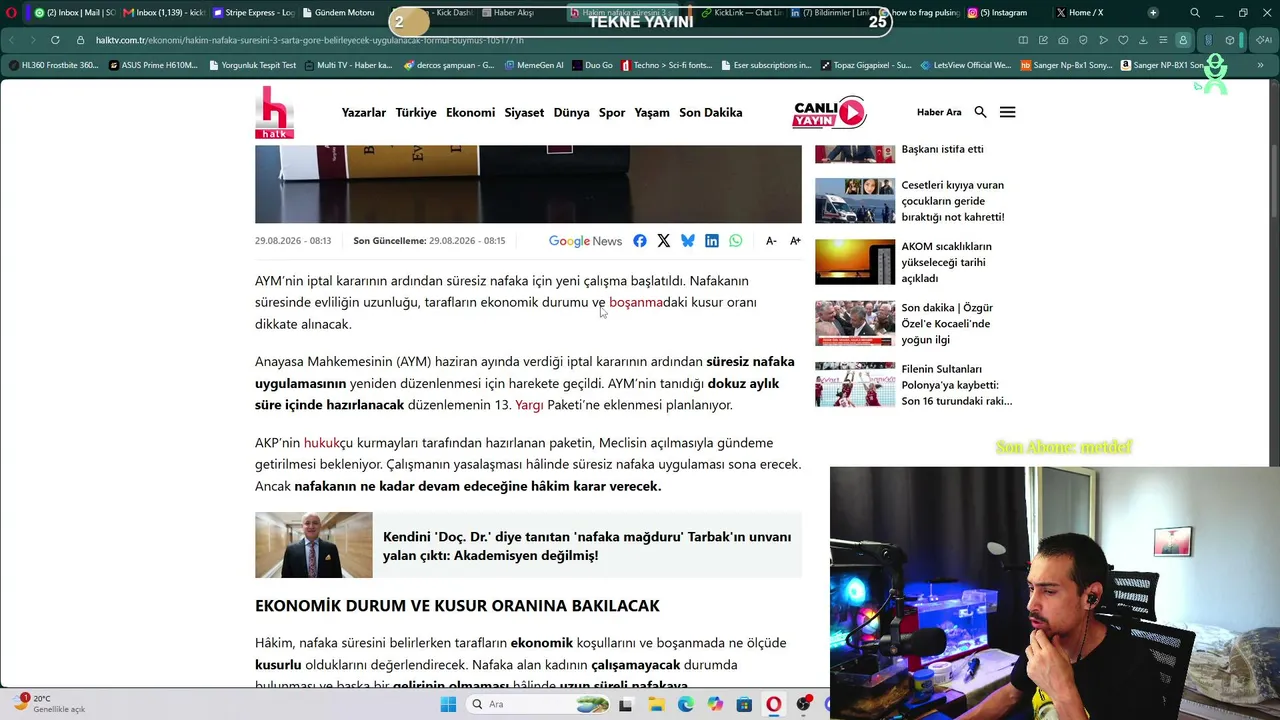Viewport: 1280px width, 720px height.
Task: Open the Yorgunluk Tespit Test bookmark
Action: (253, 65)
